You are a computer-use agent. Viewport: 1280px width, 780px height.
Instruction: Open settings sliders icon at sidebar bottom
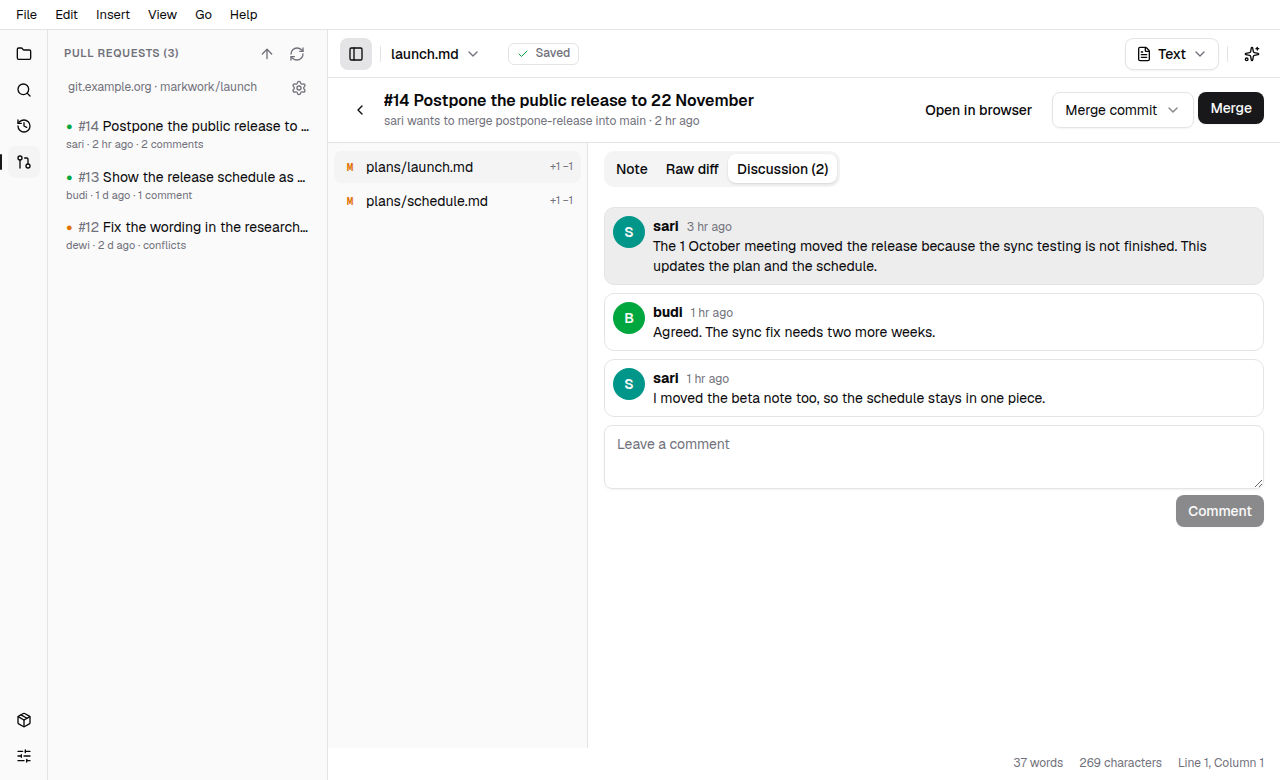pos(24,756)
